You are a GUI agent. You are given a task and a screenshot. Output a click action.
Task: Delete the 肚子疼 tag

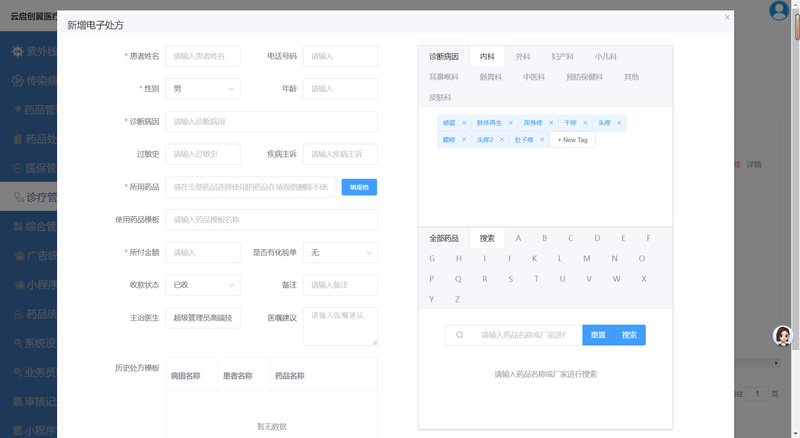click(x=541, y=140)
